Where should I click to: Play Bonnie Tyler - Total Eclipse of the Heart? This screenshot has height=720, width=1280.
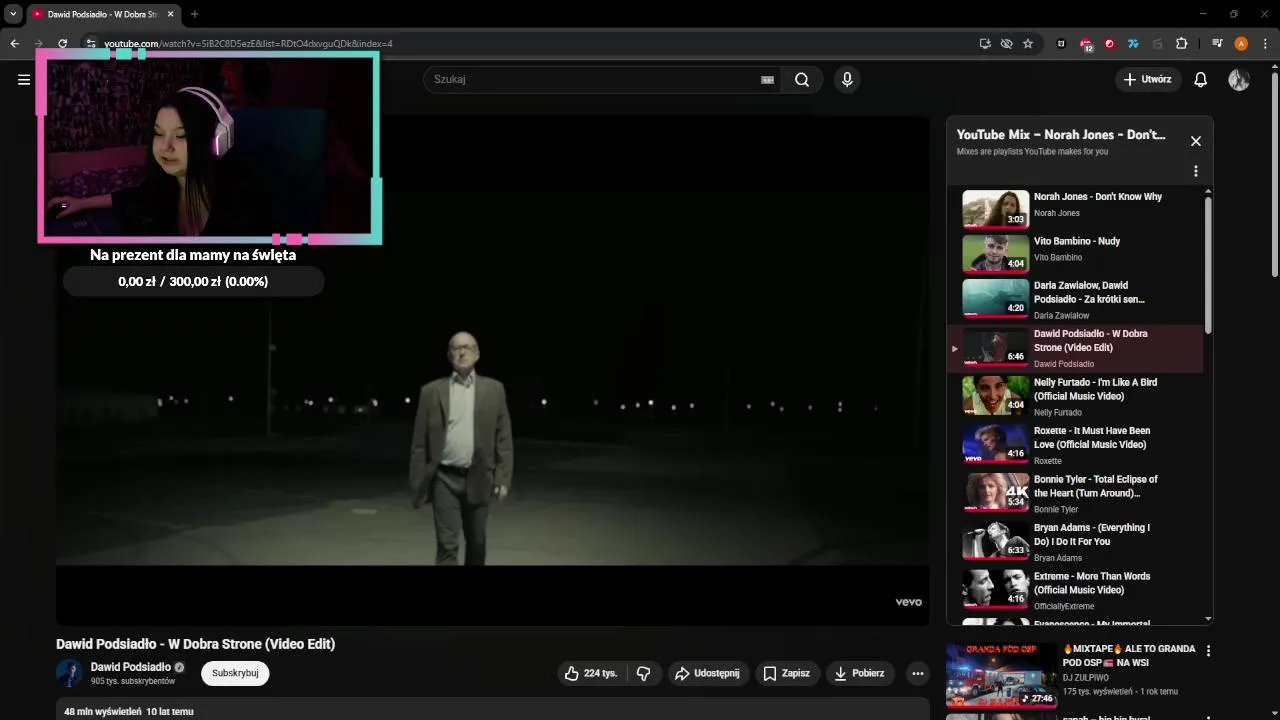point(1075,492)
